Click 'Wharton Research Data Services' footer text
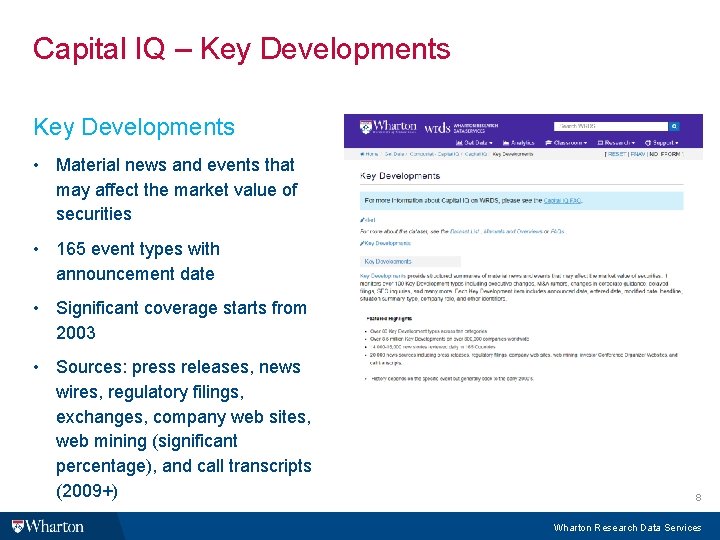720x540 pixels. tap(627, 528)
